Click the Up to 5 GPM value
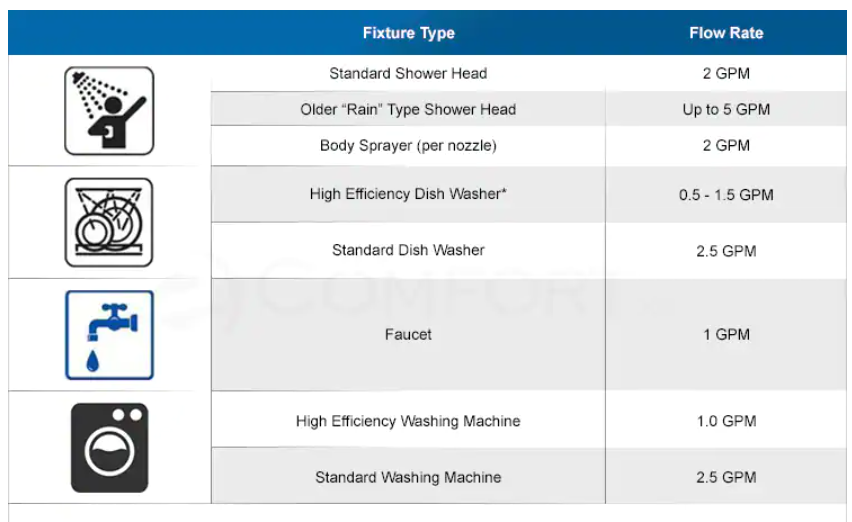The height and width of the screenshot is (522, 852). [x=726, y=110]
